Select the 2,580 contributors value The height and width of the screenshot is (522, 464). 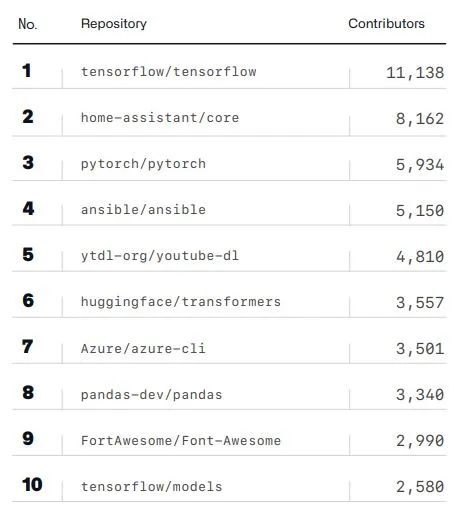pyautogui.click(x=420, y=487)
